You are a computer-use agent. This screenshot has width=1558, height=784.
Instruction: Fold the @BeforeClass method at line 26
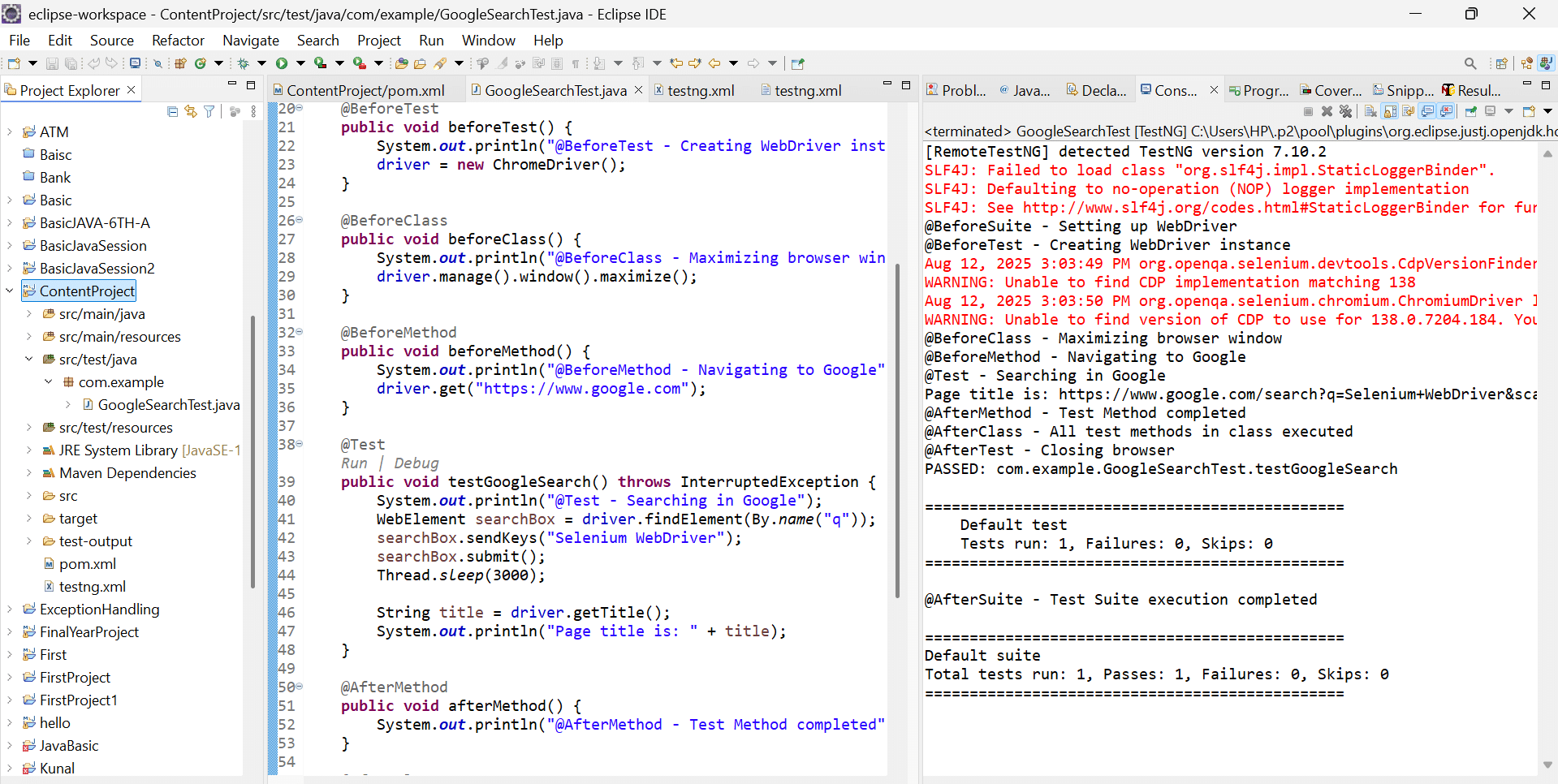pyautogui.click(x=299, y=219)
